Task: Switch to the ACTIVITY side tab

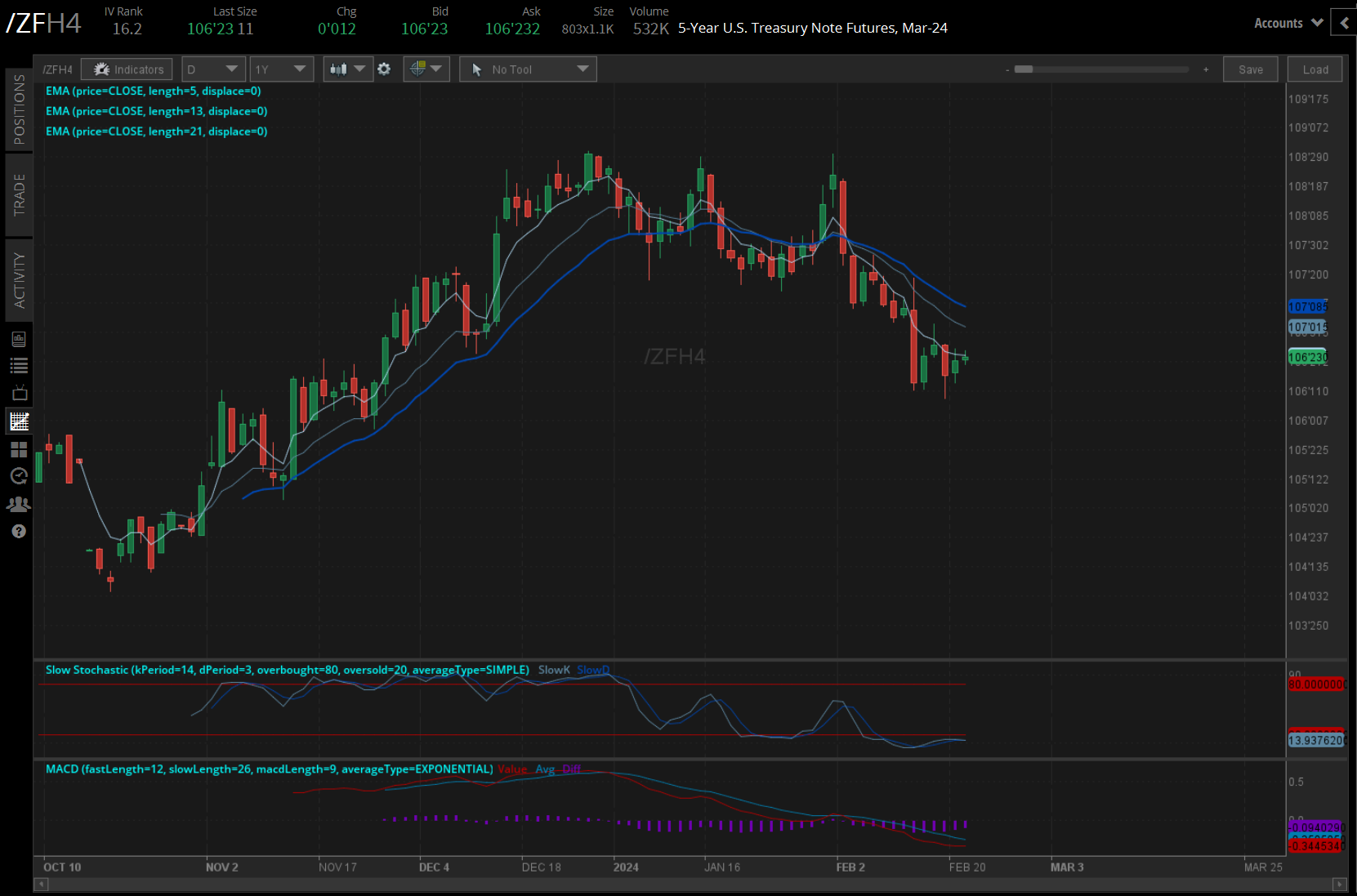Action: tap(19, 280)
